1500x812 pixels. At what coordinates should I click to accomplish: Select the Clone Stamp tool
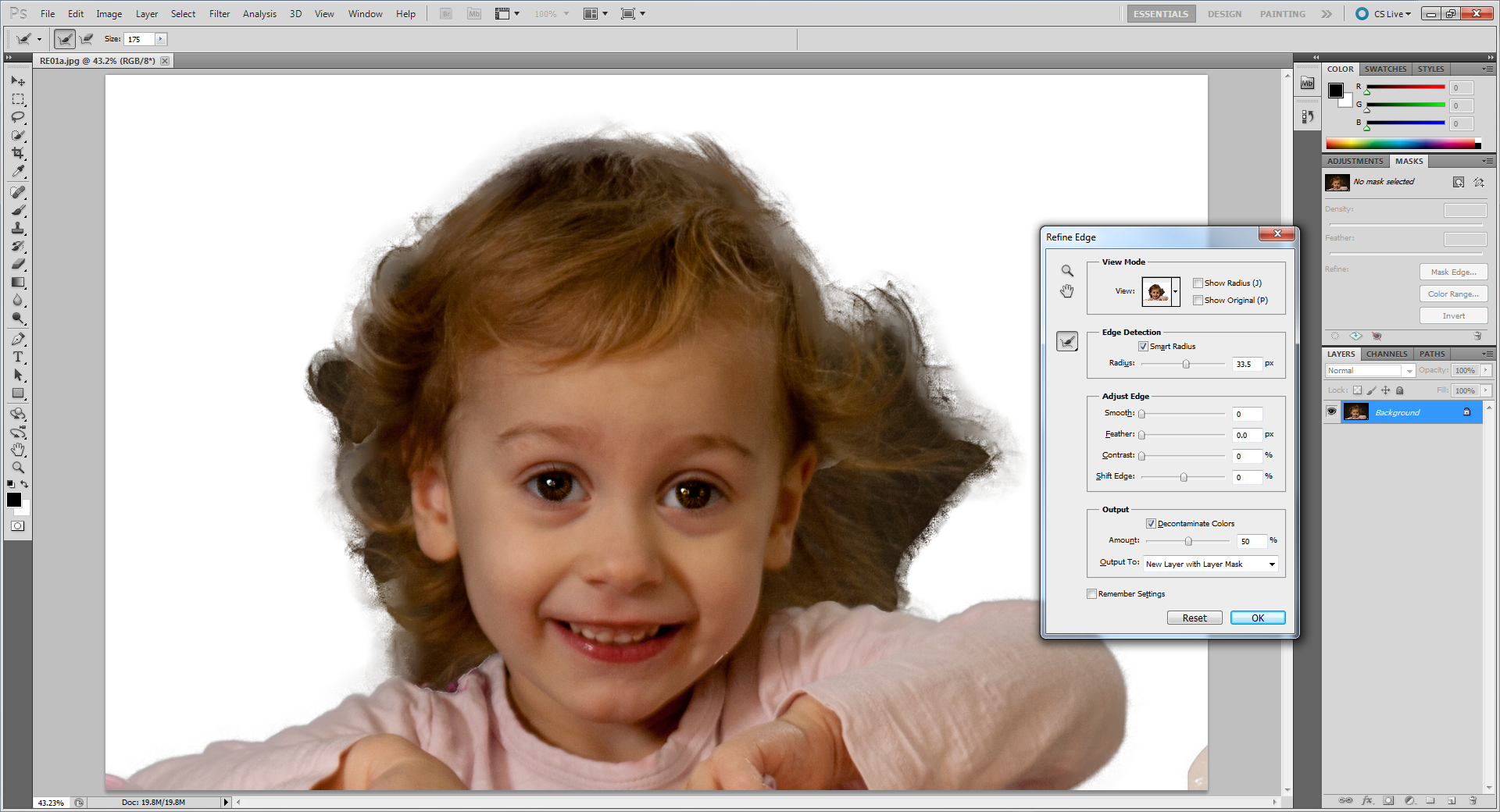tap(18, 228)
